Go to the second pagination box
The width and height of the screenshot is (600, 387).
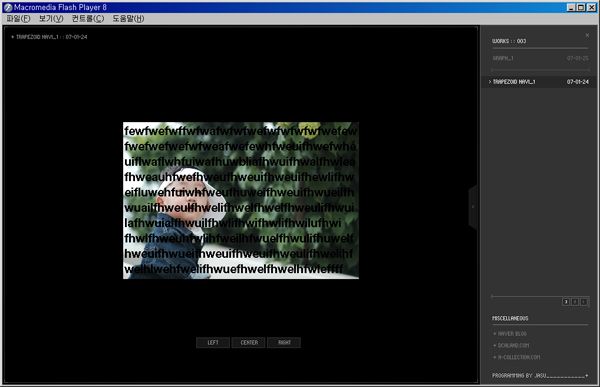[575, 302]
